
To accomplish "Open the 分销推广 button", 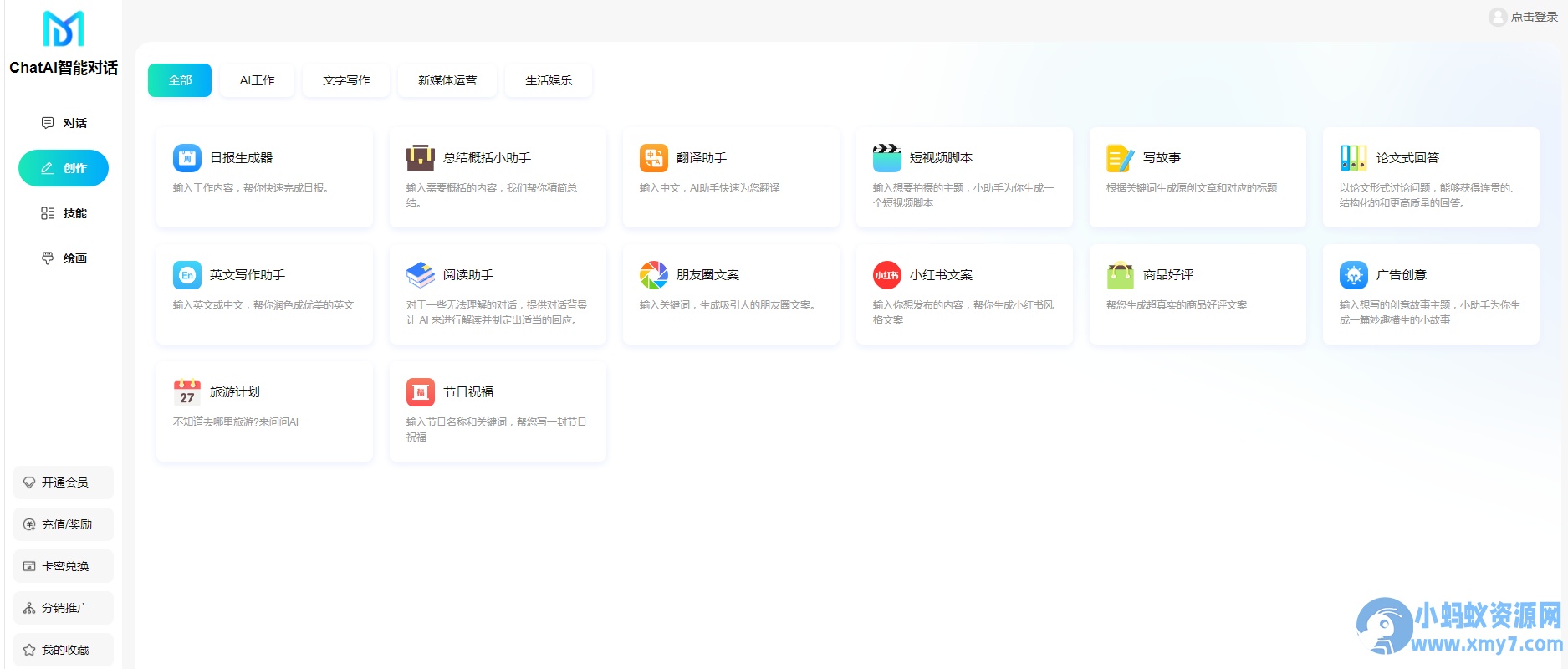I will click(64, 608).
